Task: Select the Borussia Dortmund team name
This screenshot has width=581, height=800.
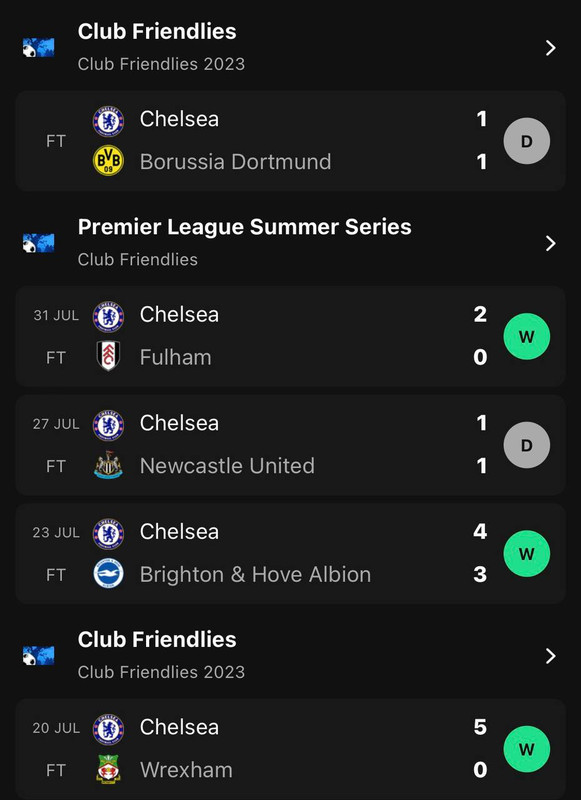Action: pos(235,162)
